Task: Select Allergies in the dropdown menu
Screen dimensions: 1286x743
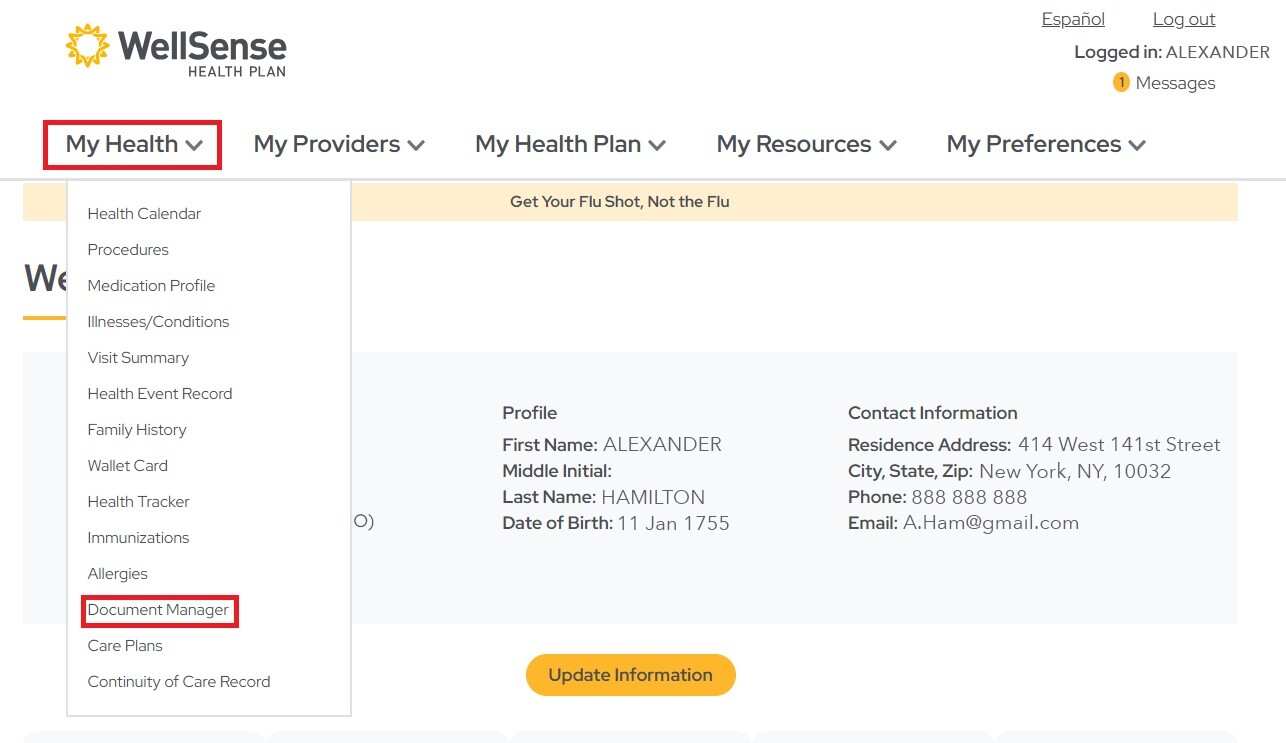Action: pos(117,573)
